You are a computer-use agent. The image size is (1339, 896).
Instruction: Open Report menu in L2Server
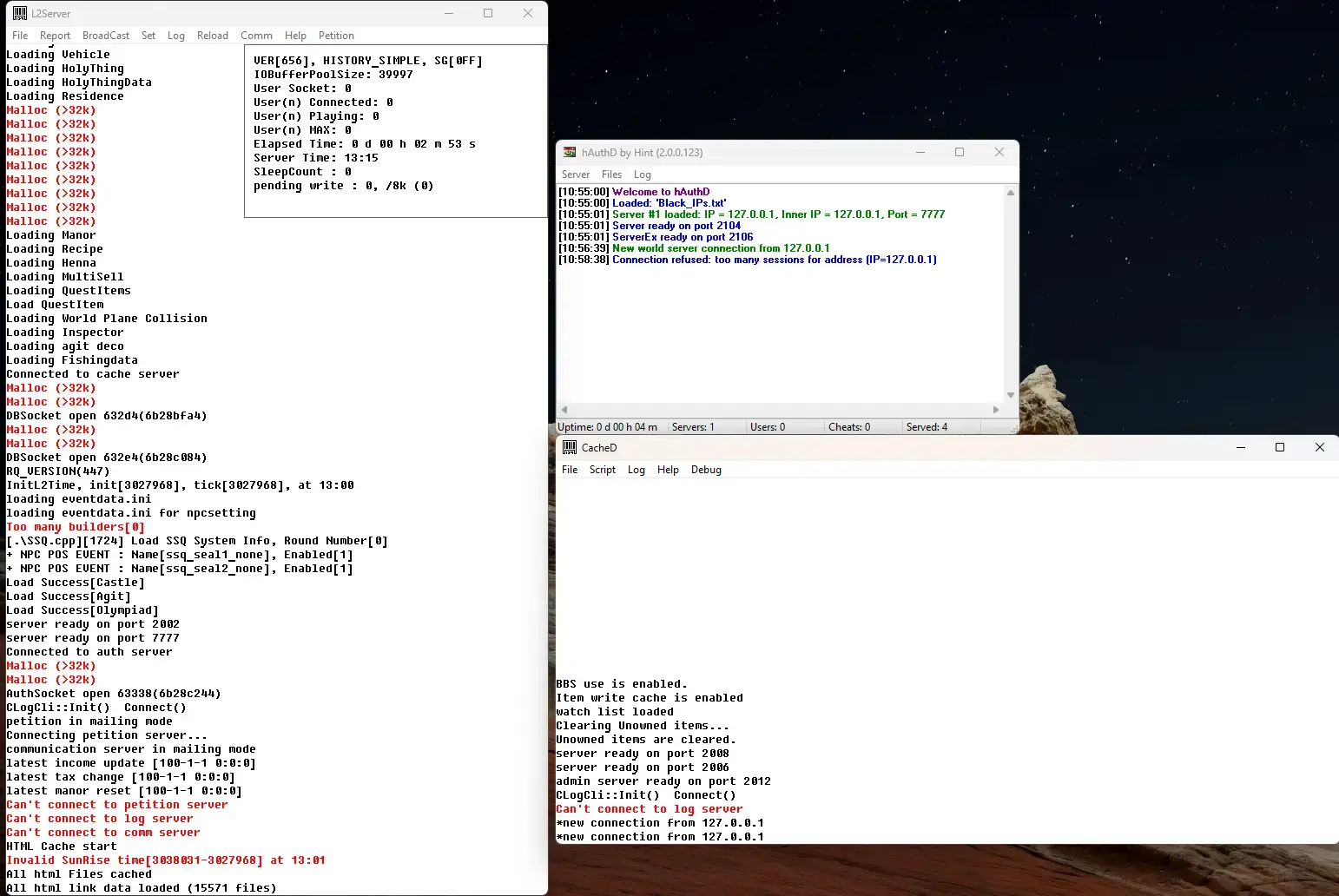(x=55, y=36)
